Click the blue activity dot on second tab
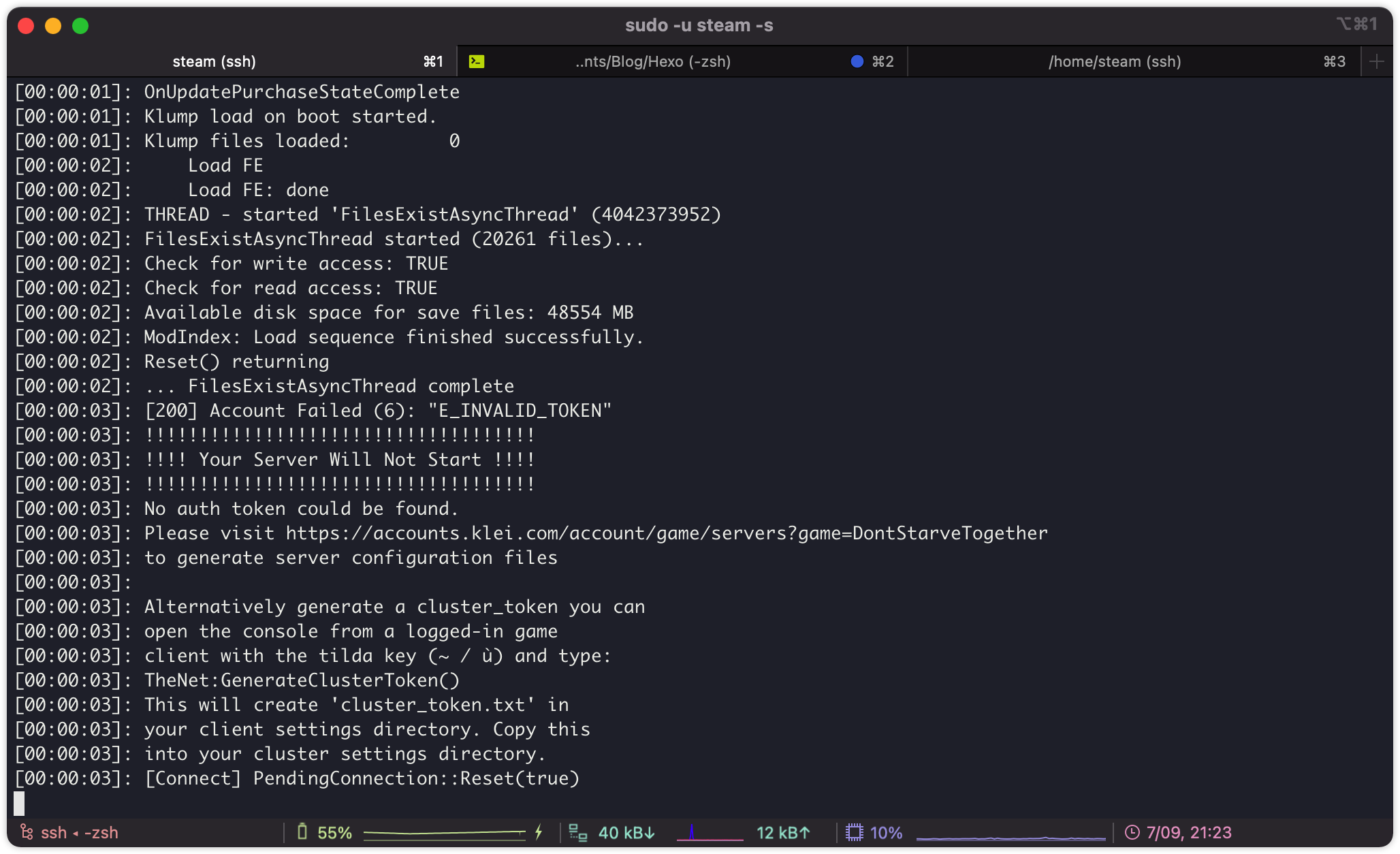This screenshot has height=854, width=1400. [x=857, y=61]
